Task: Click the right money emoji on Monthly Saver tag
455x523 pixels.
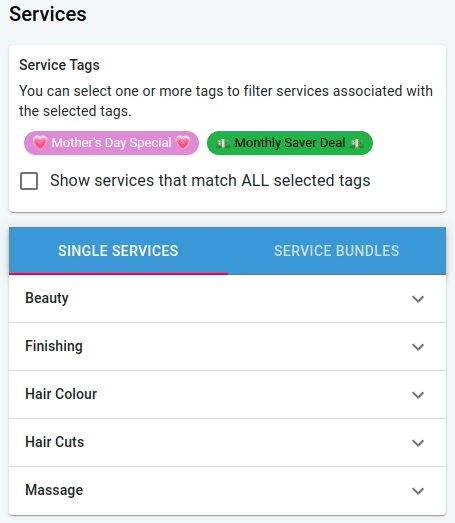Action: tap(357, 143)
